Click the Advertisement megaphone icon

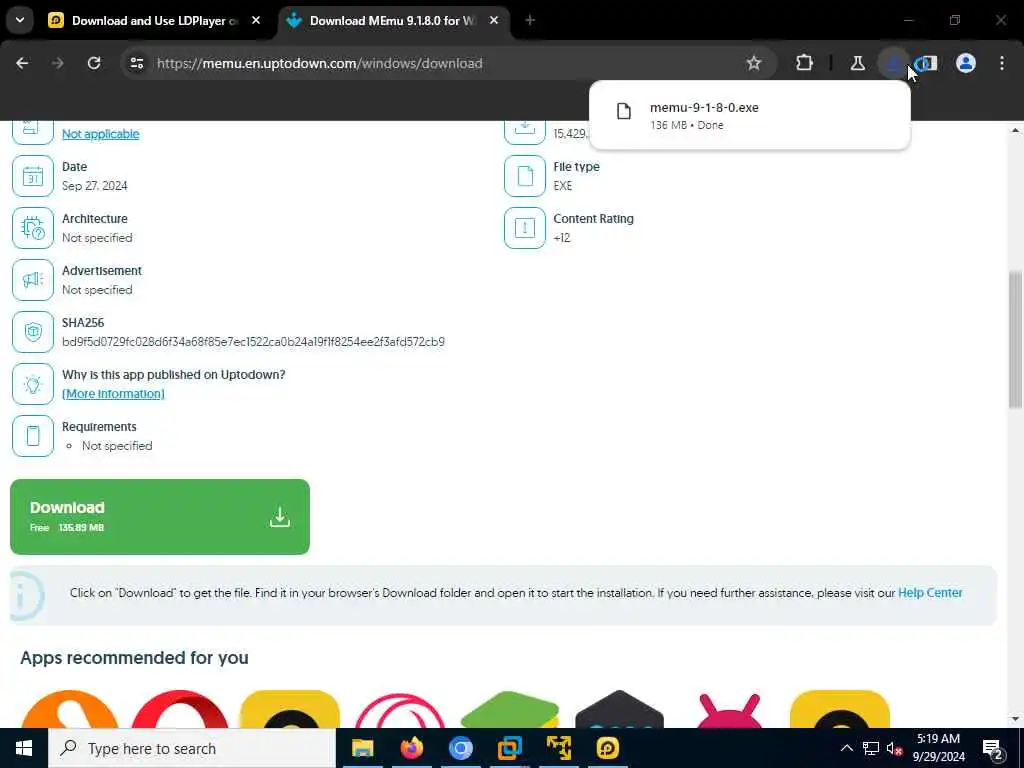click(33, 280)
